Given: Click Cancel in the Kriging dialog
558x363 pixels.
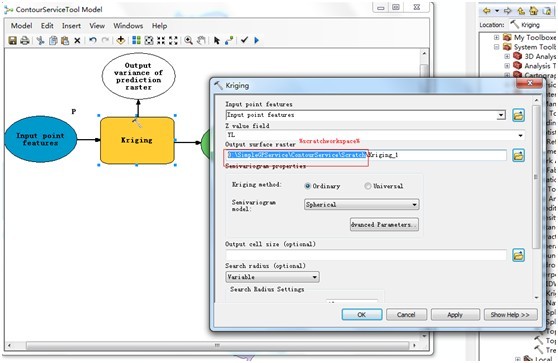Looking at the screenshot, I should 406,315.
